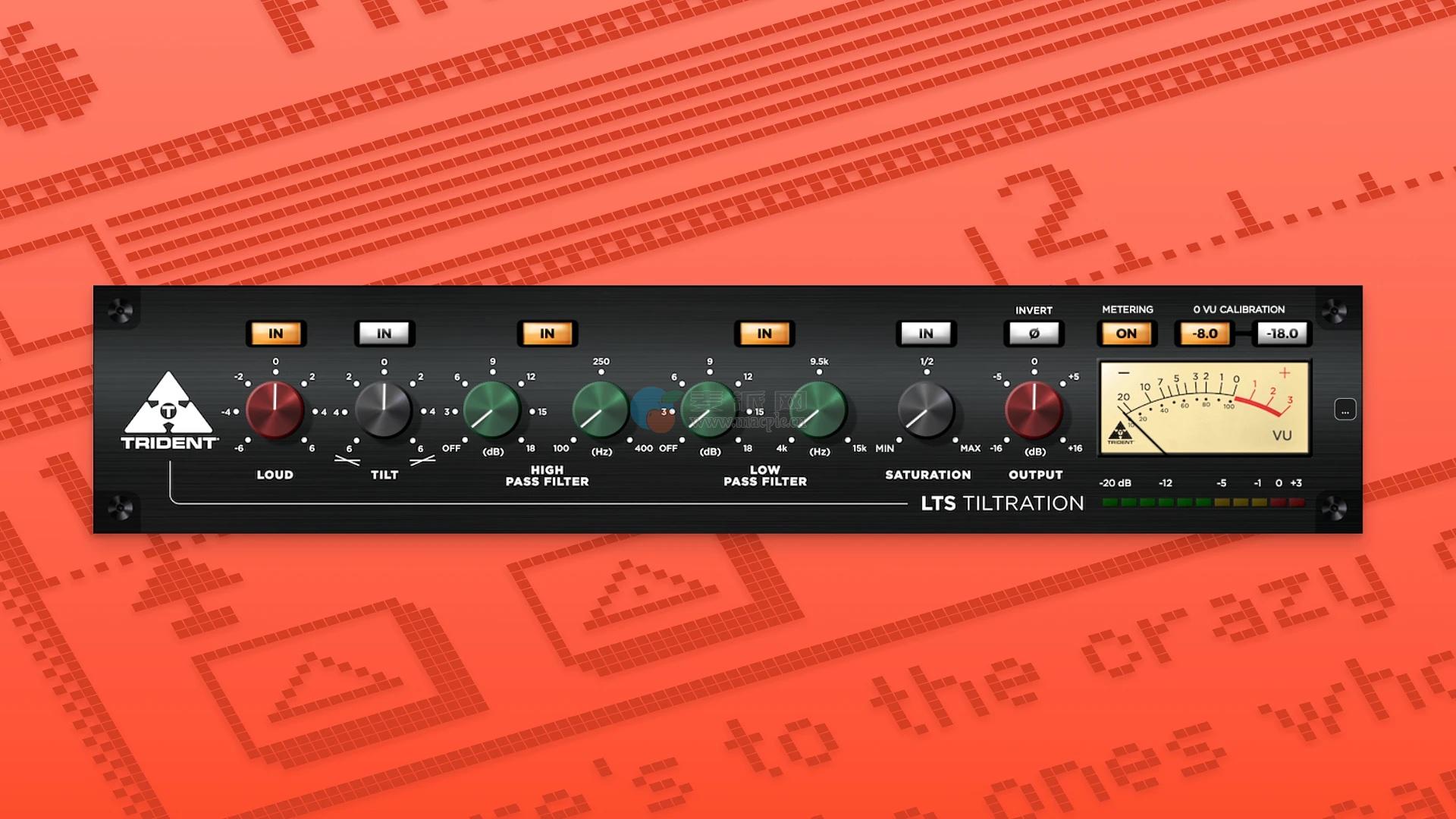Screen dimensions: 1456x819
Task: Enable the SATURATION IN button
Action: click(926, 334)
